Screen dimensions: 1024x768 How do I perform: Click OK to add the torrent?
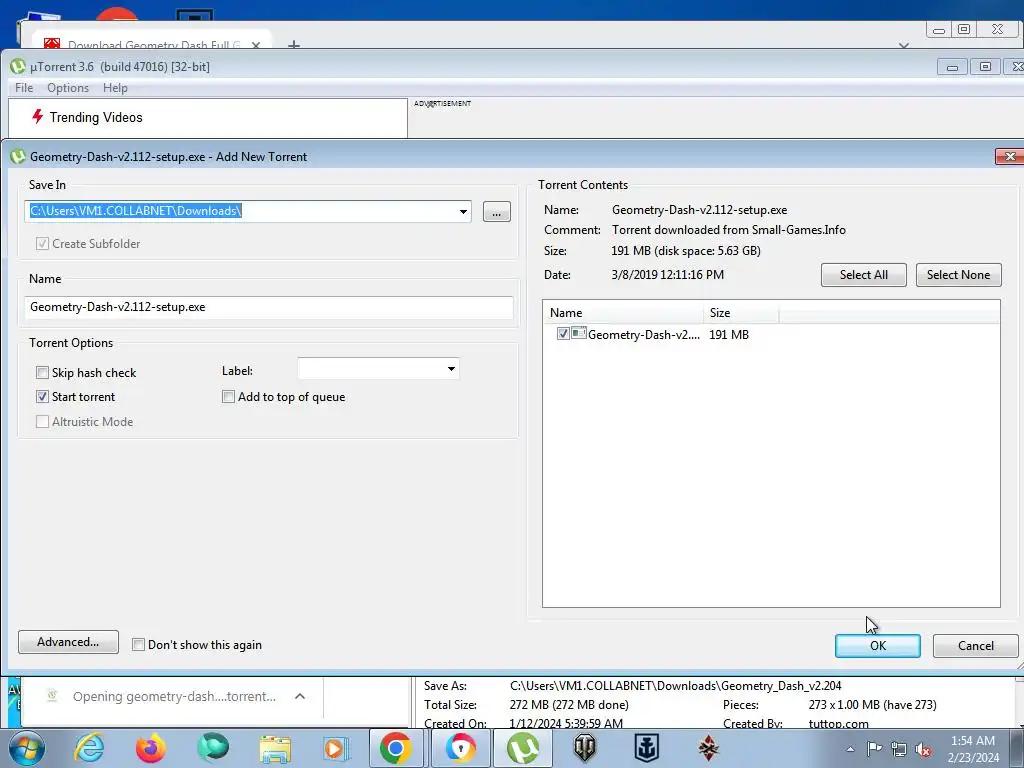(878, 645)
